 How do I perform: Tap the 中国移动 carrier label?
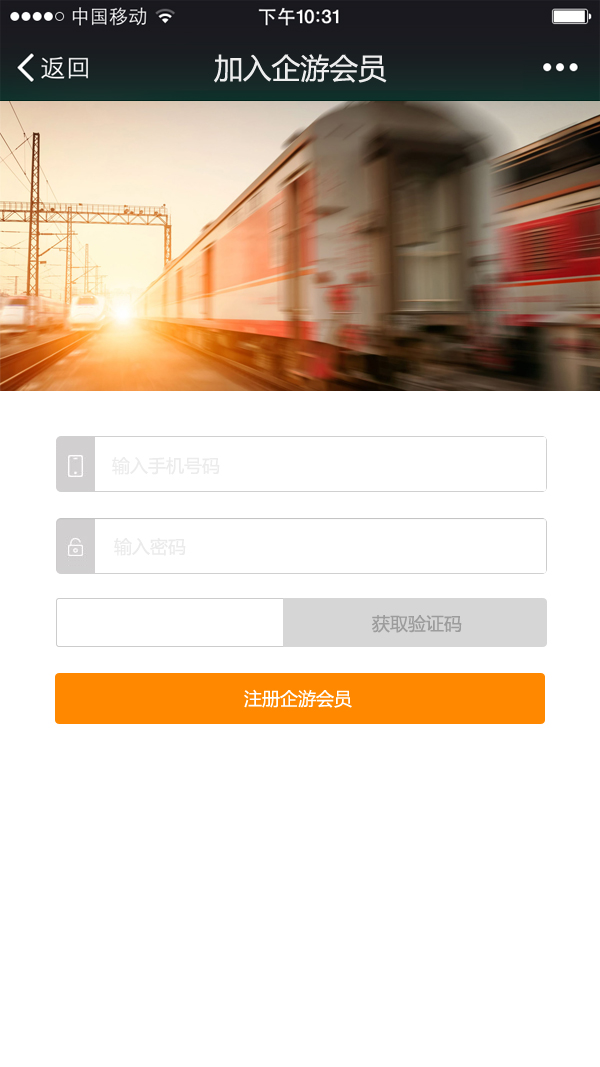[x=110, y=16]
